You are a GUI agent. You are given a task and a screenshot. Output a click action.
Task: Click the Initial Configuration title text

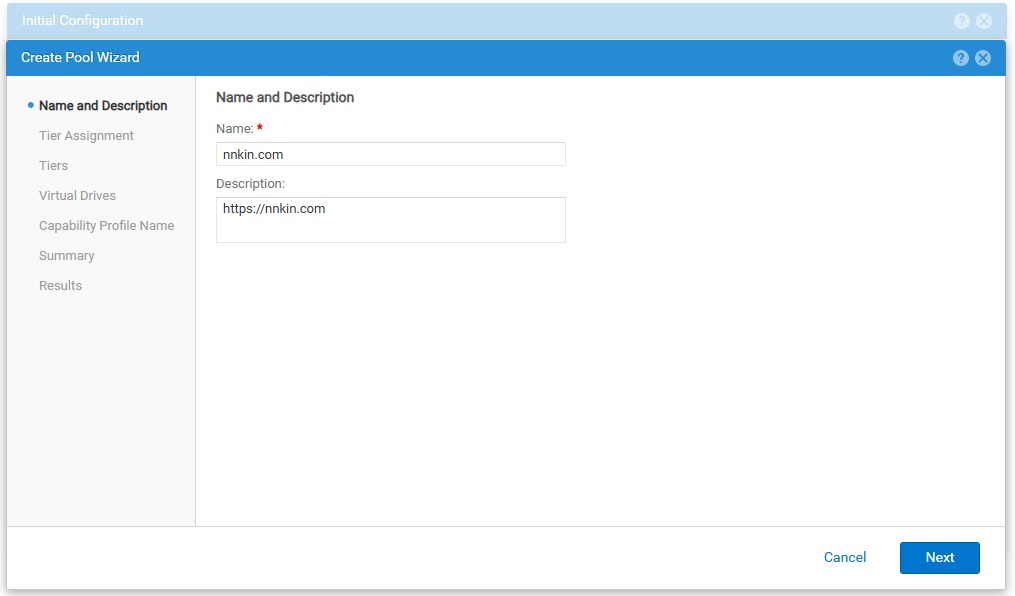(x=82, y=21)
